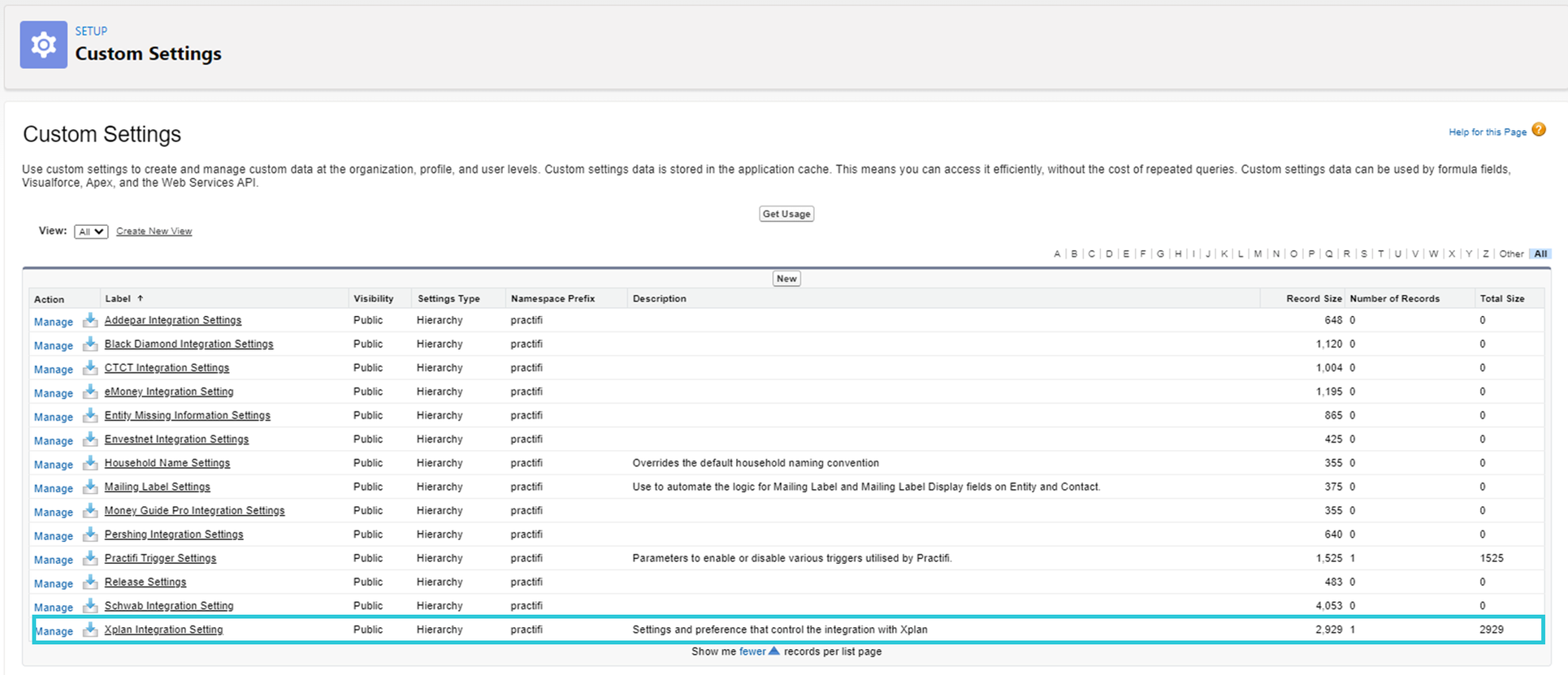The image size is (1568, 675).
Task: Open Mailing Label Settings link
Action: pos(158,487)
